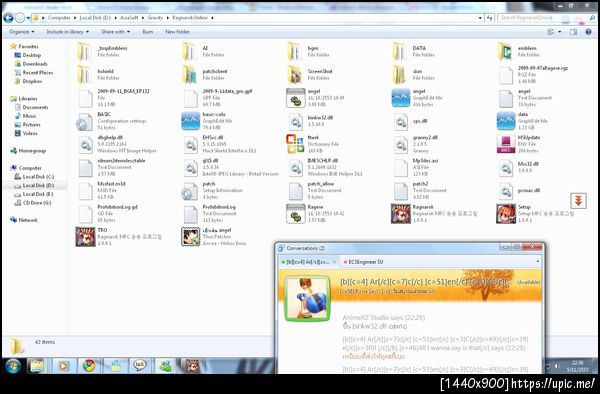Open the recent pages dropdown arrow
The height and width of the screenshot is (394, 600).
pyautogui.click(x=28, y=18)
